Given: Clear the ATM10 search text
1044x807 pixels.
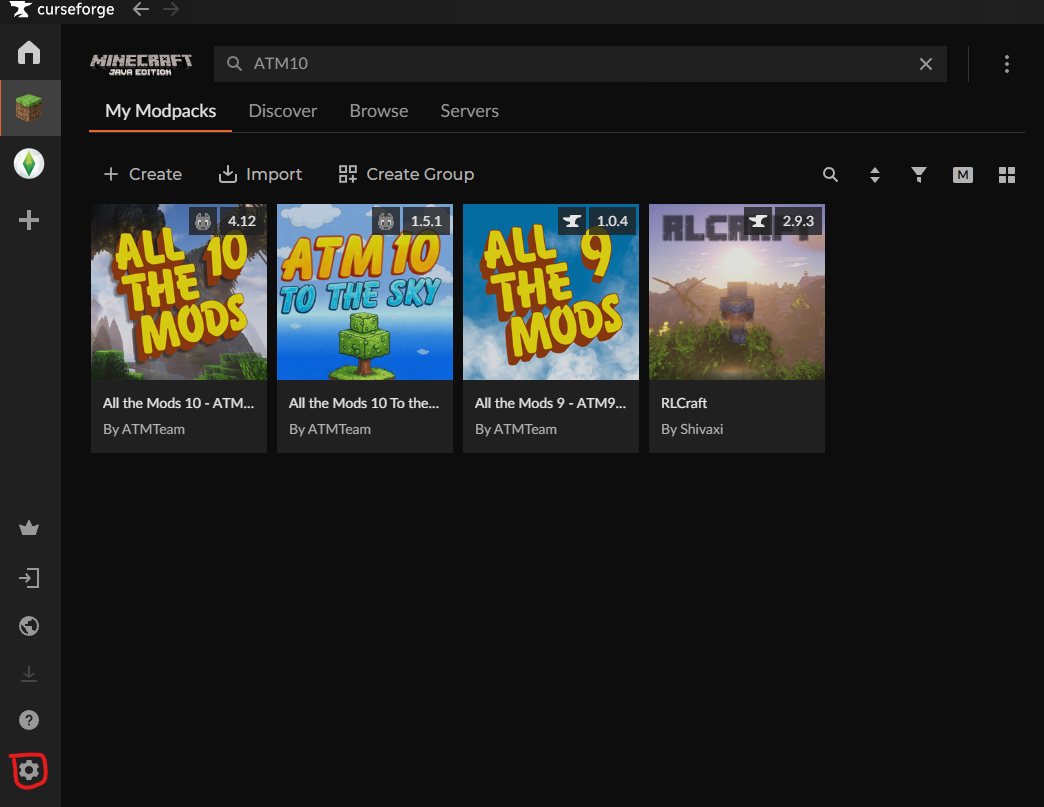Looking at the screenshot, I should point(926,64).
